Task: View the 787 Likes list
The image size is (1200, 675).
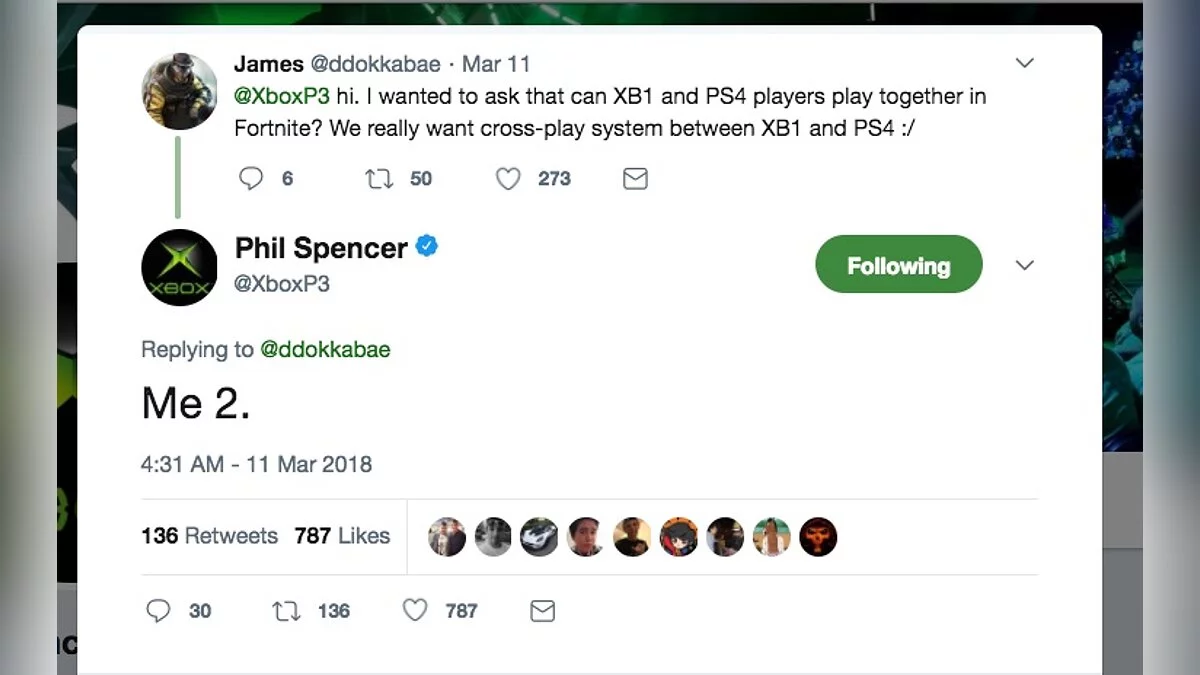Action: point(342,536)
